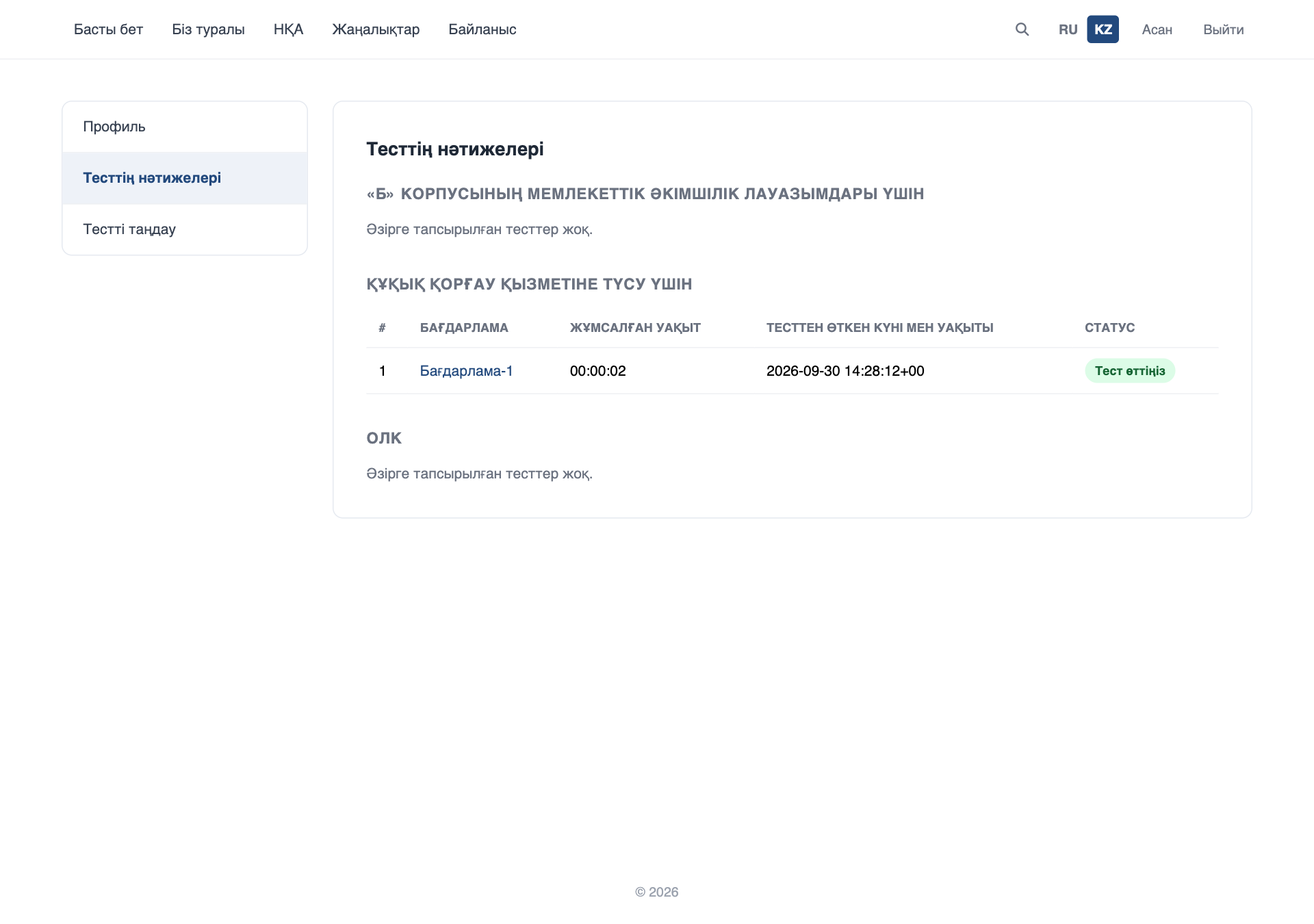This screenshot has width=1314, height=924.
Task: Click the Тест өттіңіз status badge
Action: pyautogui.click(x=1129, y=371)
